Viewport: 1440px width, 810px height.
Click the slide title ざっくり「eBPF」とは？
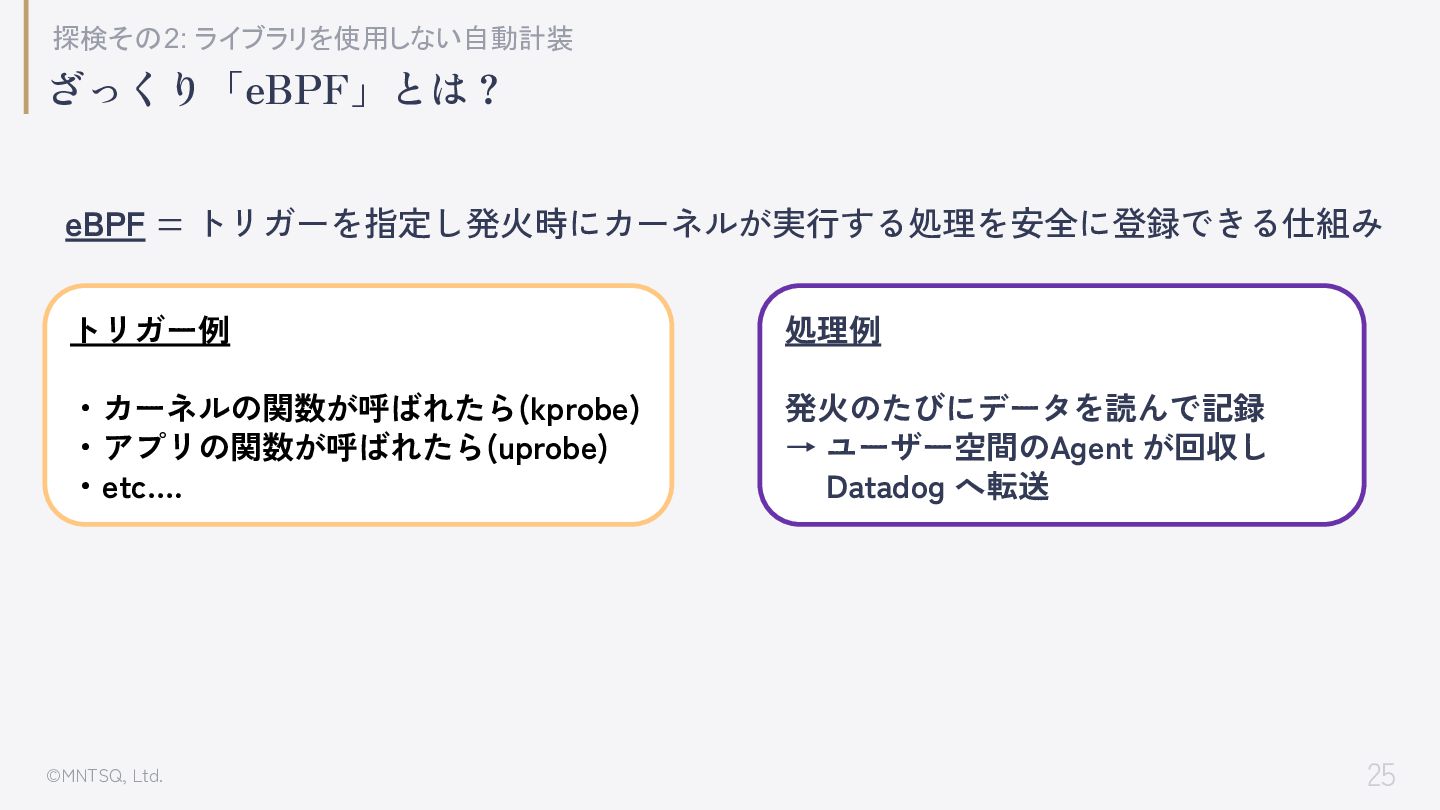click(x=274, y=90)
